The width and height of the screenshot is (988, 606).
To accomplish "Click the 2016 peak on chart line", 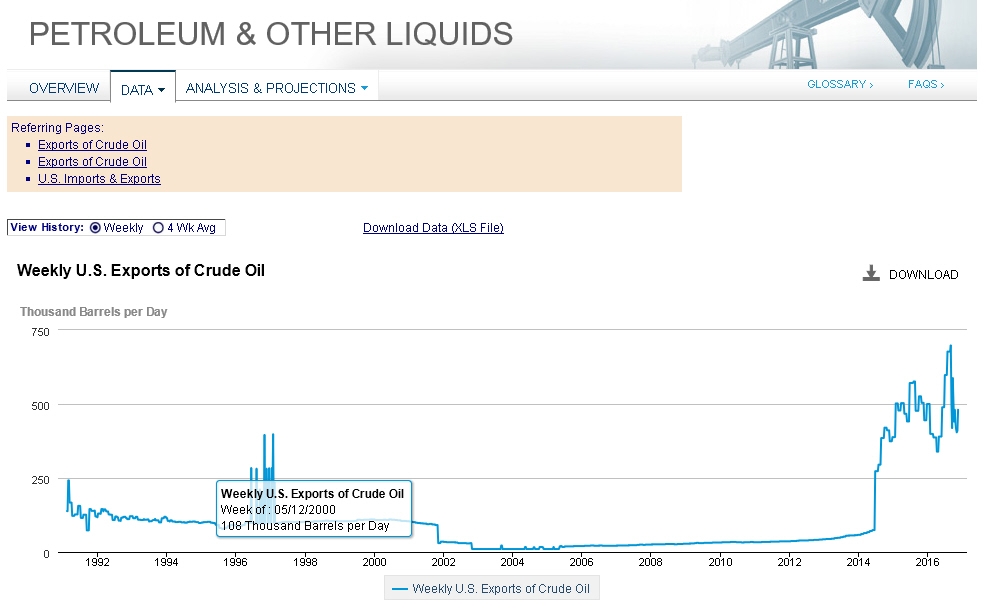I will pos(950,347).
